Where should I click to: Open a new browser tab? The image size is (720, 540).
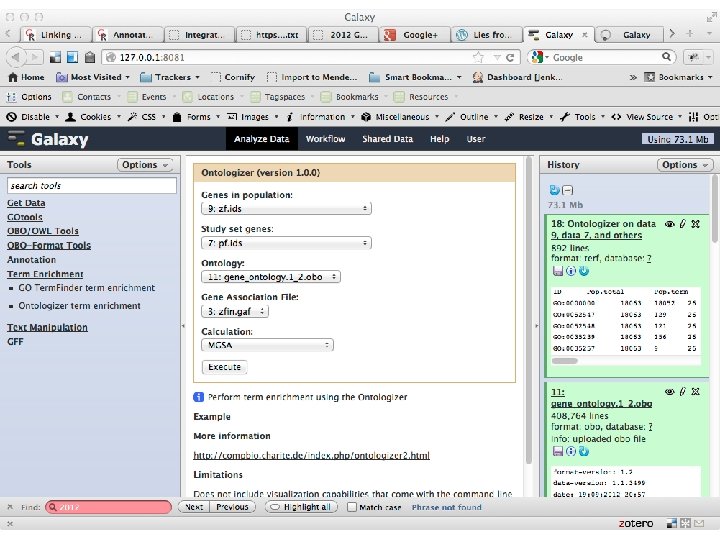point(690,34)
